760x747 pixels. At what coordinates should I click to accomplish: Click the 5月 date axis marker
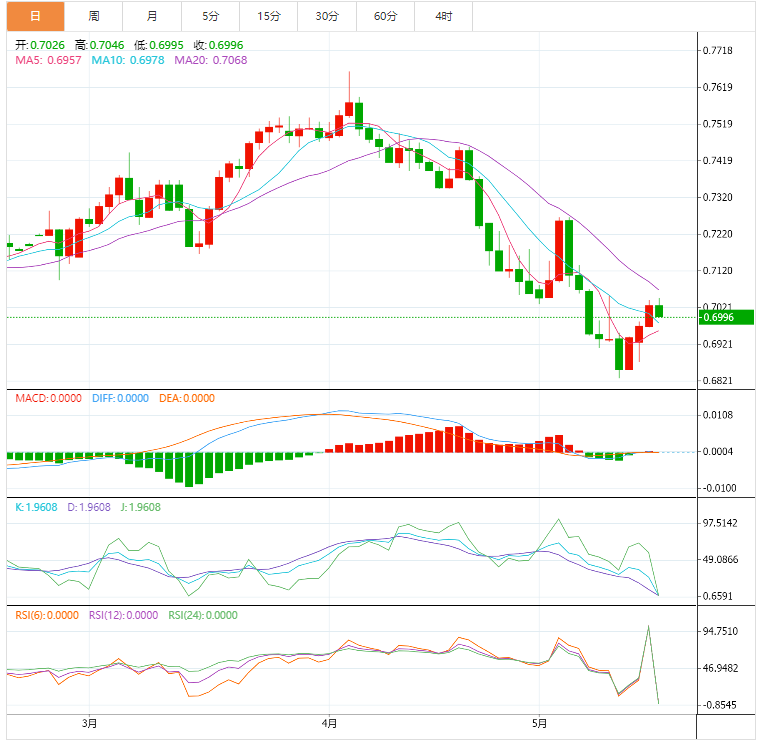(539, 724)
